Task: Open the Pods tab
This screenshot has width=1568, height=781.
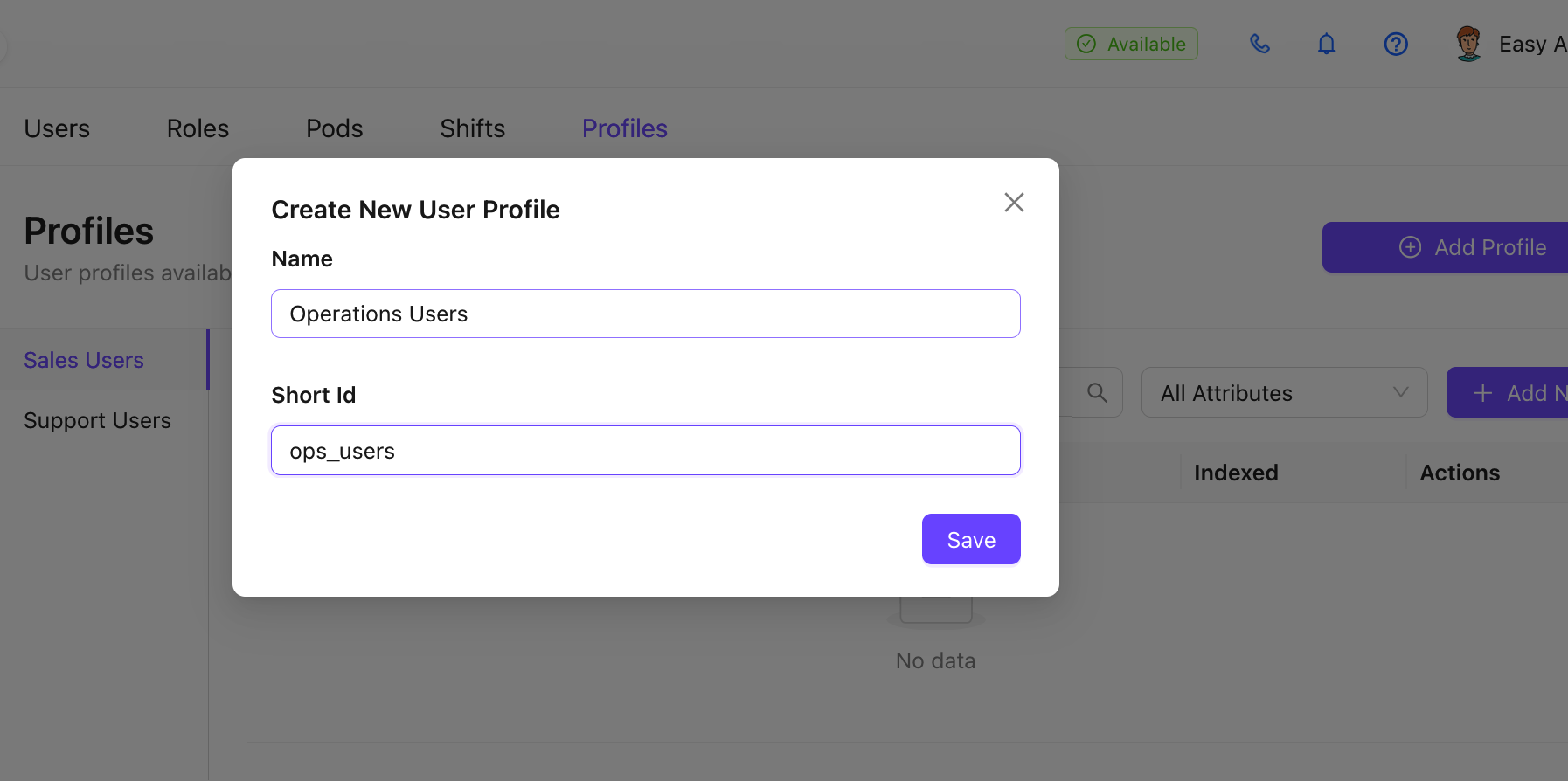Action: (x=334, y=128)
